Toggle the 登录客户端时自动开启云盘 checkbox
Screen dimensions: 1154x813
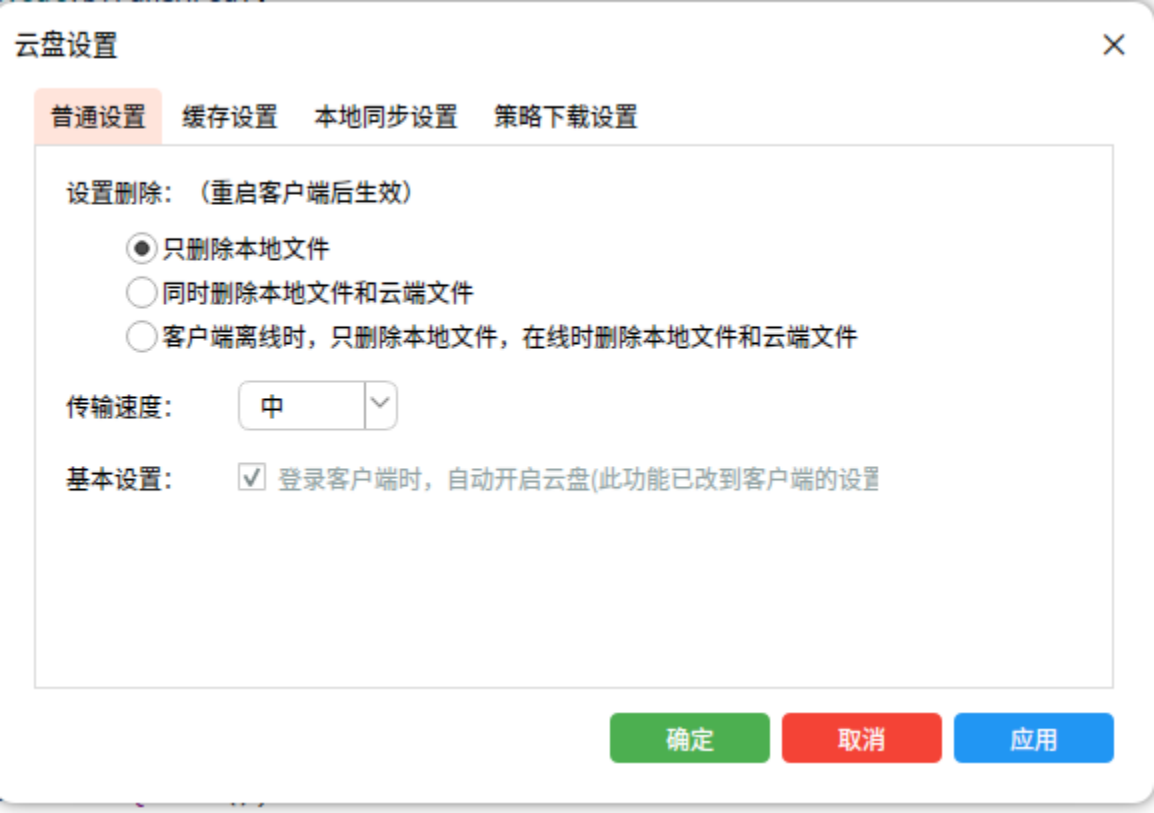point(250,478)
